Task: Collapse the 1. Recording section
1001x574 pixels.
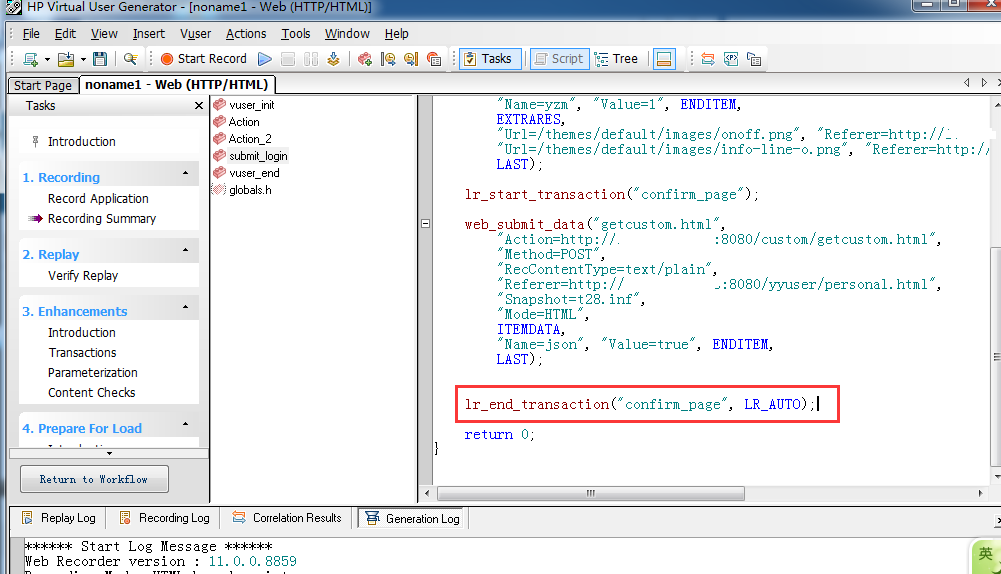Action: pos(185,175)
